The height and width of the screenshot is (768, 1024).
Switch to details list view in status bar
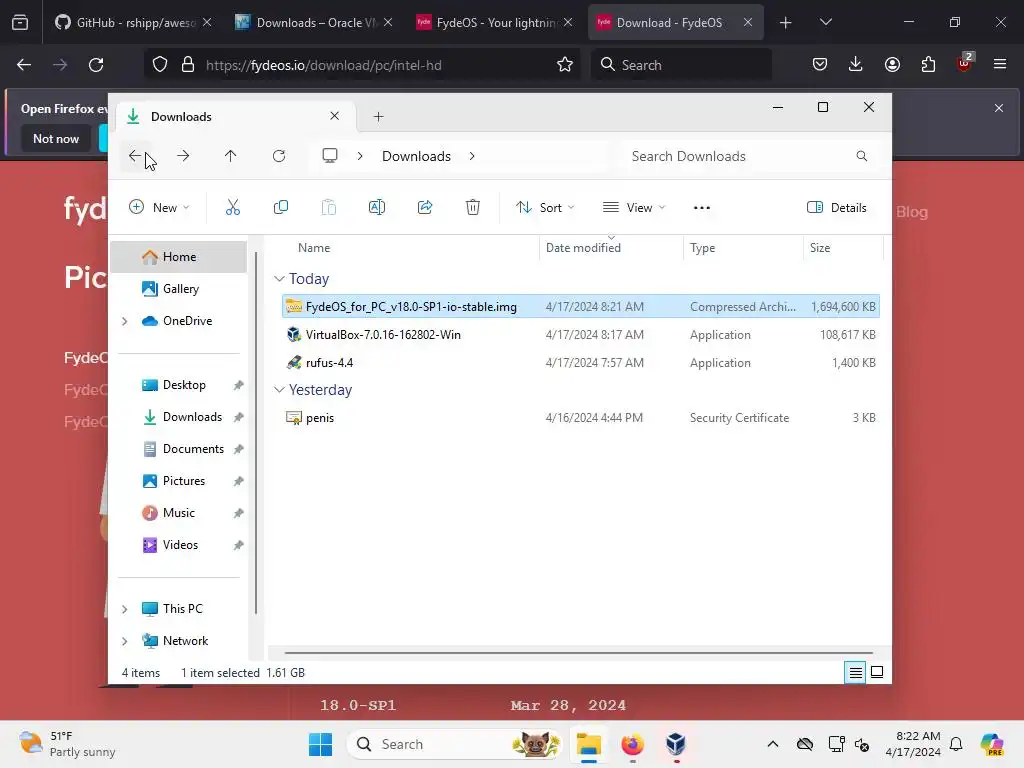855,673
